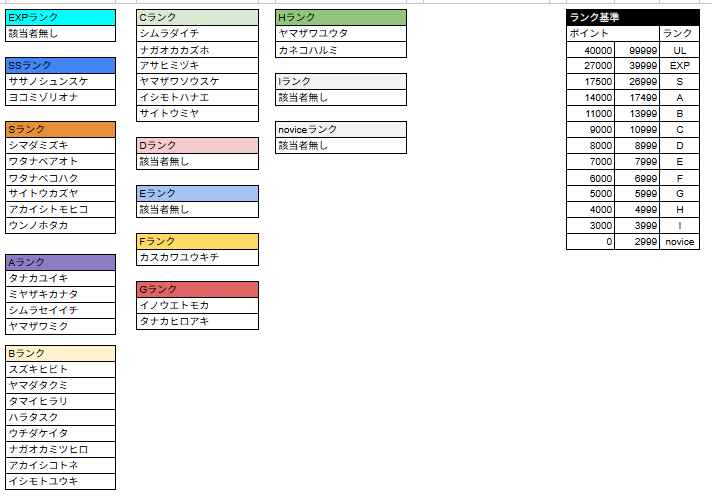Click the purple Aランク header cell

[x=60, y=262]
